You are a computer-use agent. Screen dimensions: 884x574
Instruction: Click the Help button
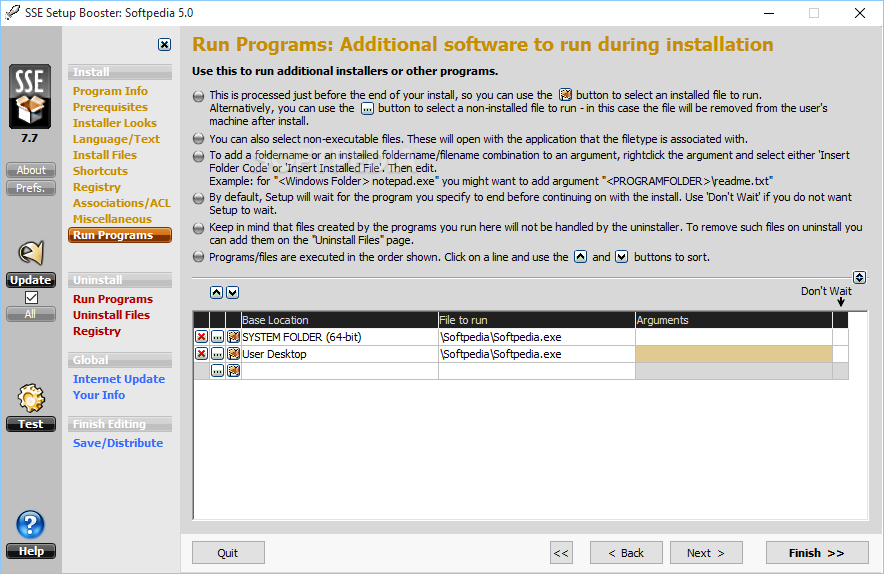point(31,551)
